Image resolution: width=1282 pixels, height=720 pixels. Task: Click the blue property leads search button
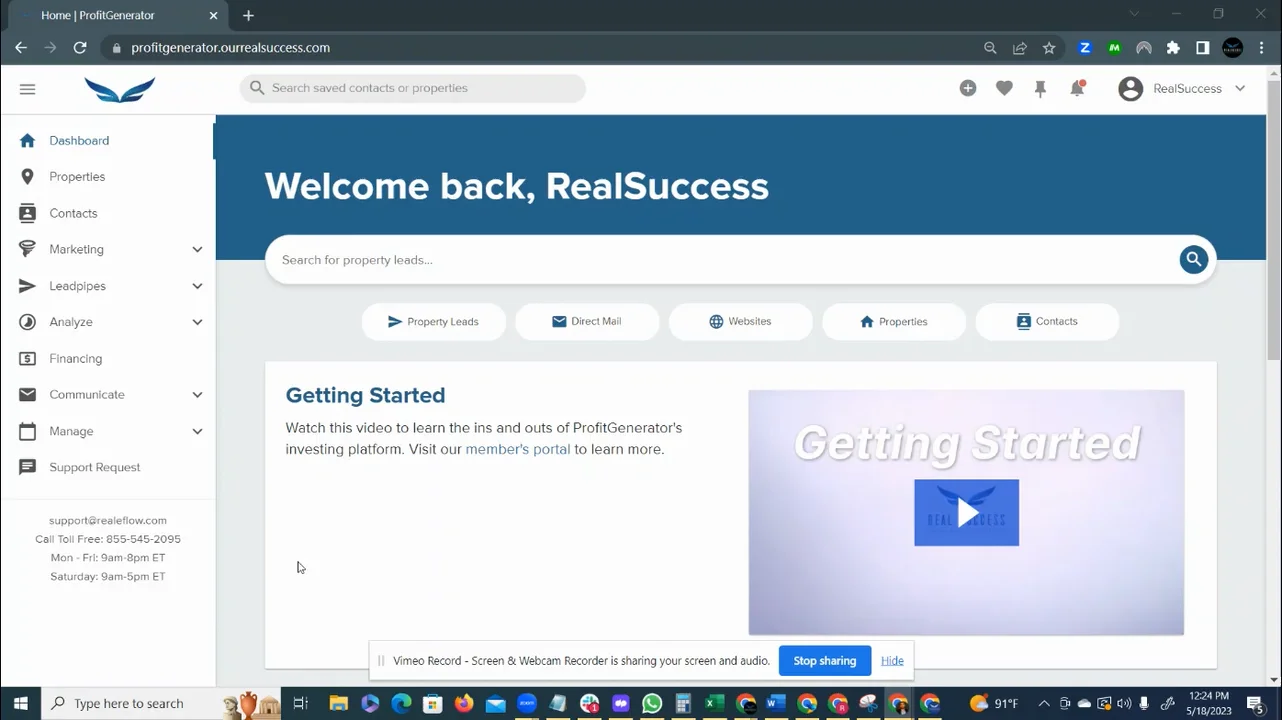[x=1193, y=260]
